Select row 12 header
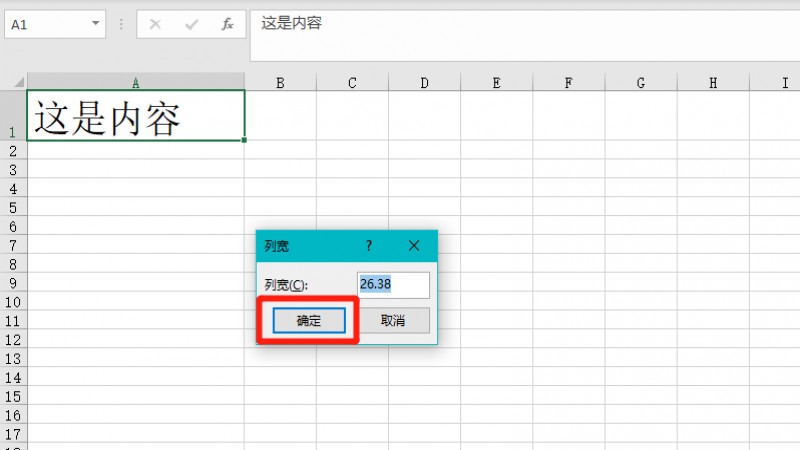 point(13,339)
